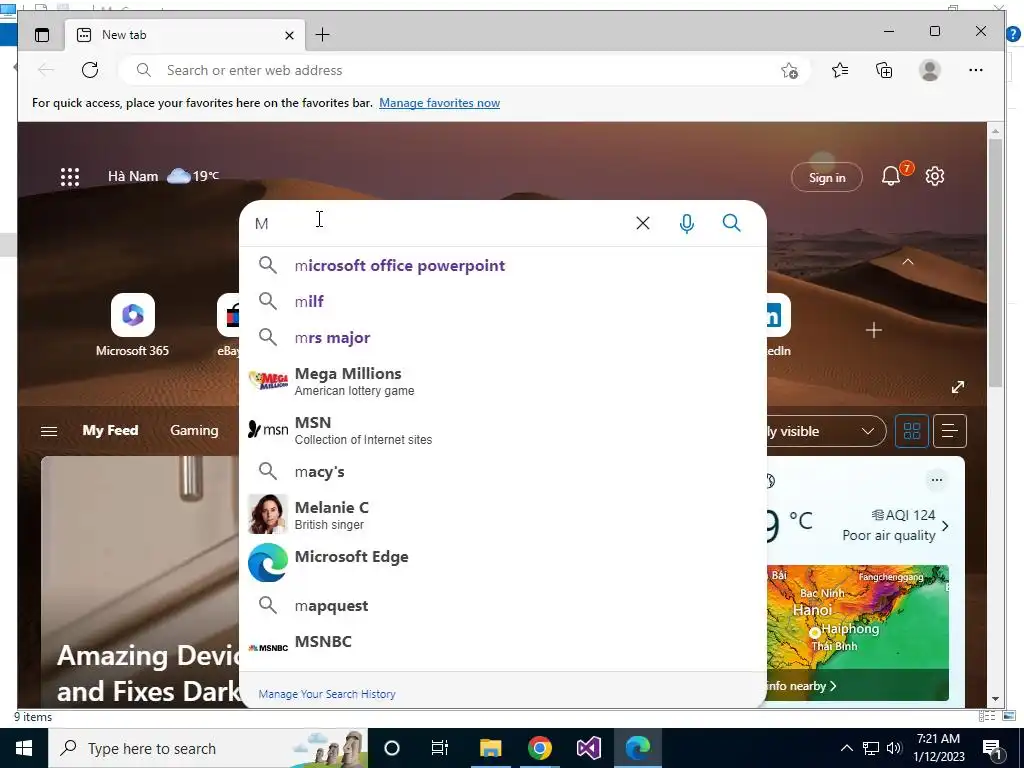Click inside the Bing search box
This screenshot has height=768, width=1024.
click(x=438, y=223)
